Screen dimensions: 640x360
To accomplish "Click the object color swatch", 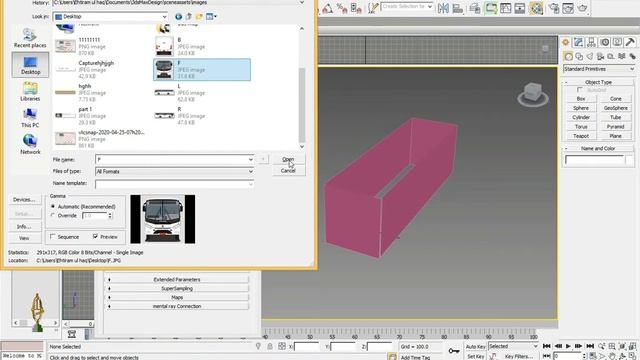I will (630, 160).
